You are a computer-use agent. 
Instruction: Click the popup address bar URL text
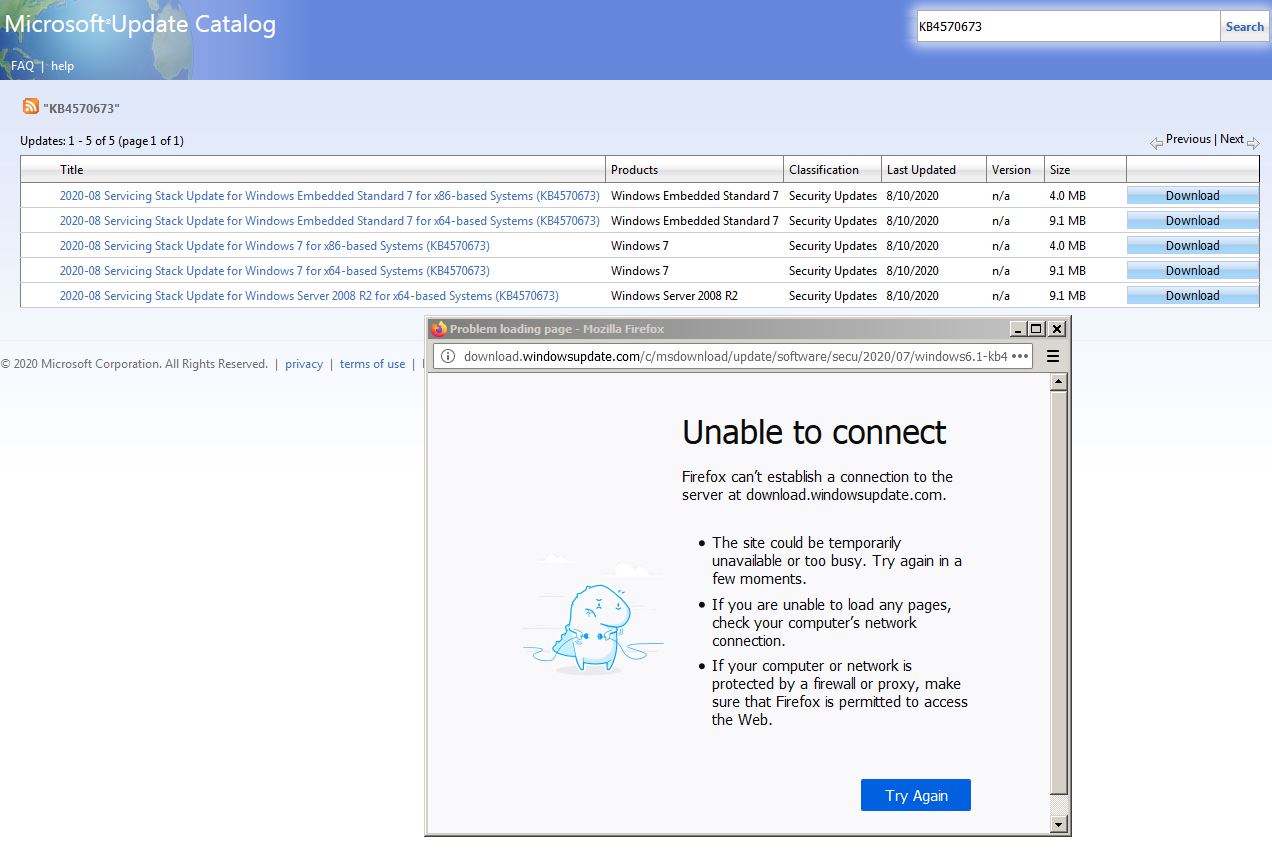point(735,356)
